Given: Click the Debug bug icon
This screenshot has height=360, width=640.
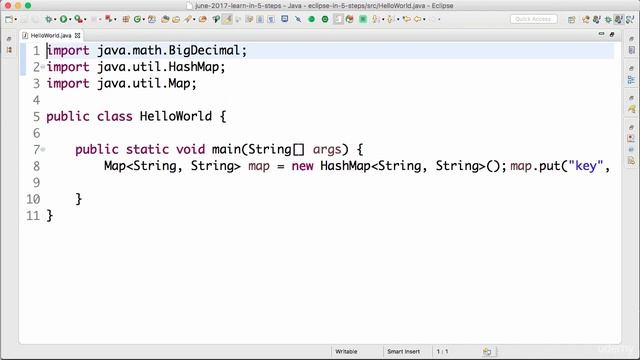Looking at the screenshot, I should 49,19.
